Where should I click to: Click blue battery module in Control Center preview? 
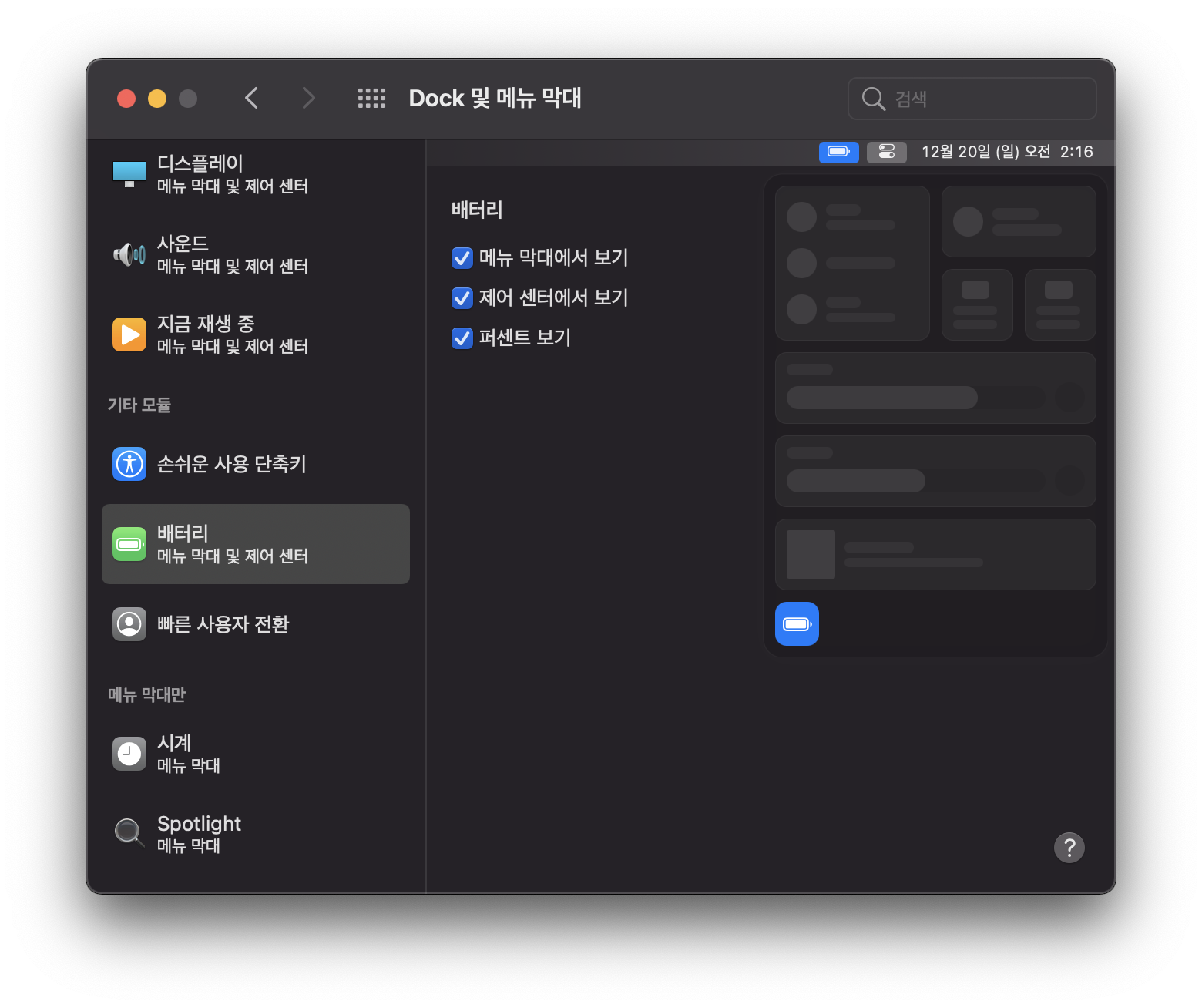[x=797, y=623]
